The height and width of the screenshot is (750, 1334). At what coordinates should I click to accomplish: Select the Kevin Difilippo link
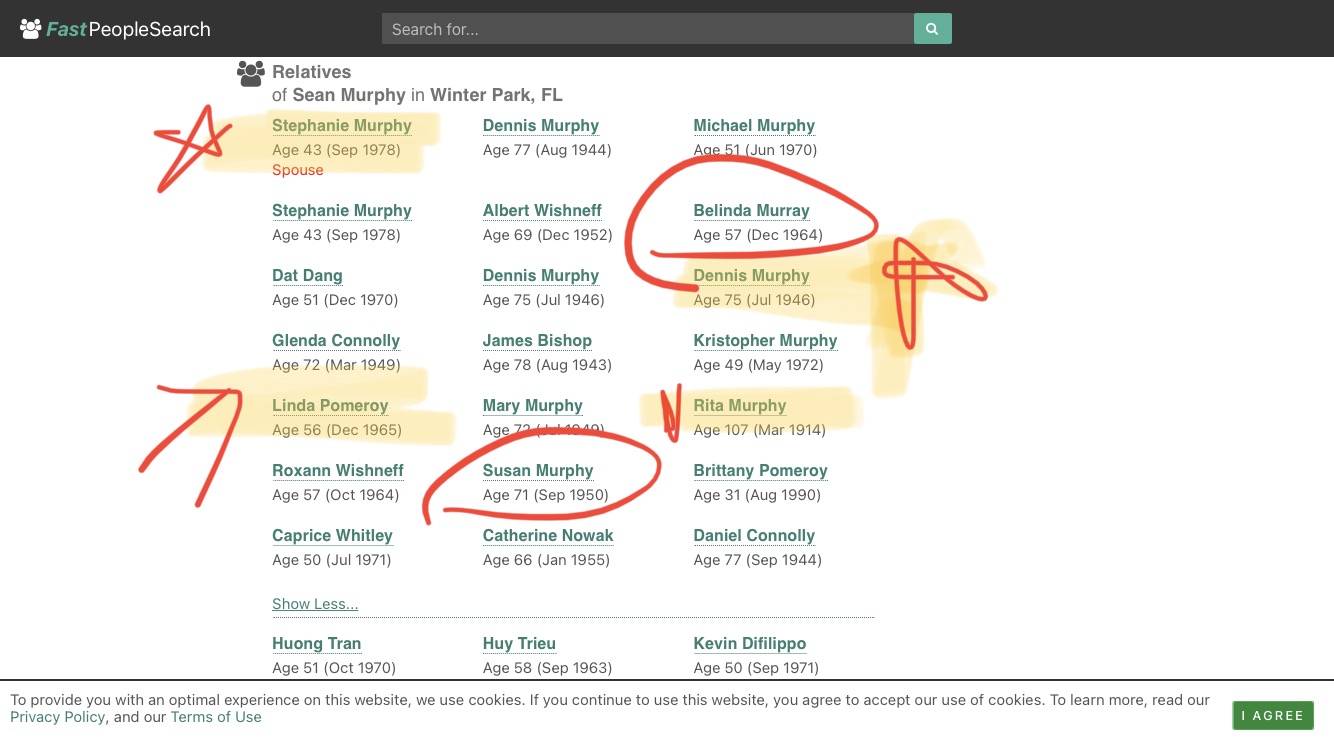tap(750, 644)
